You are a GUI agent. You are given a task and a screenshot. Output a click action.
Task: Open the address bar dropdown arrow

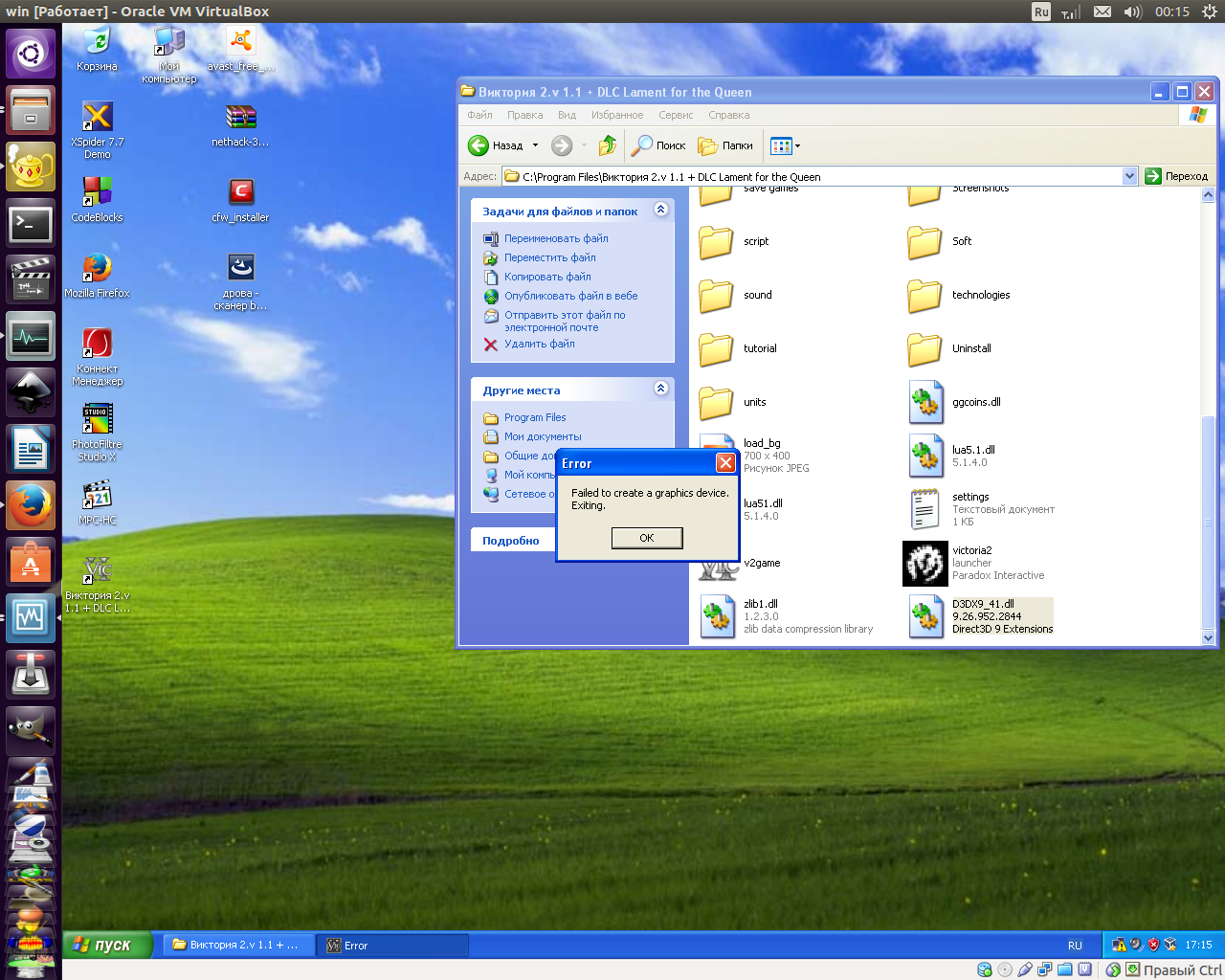tap(1129, 176)
